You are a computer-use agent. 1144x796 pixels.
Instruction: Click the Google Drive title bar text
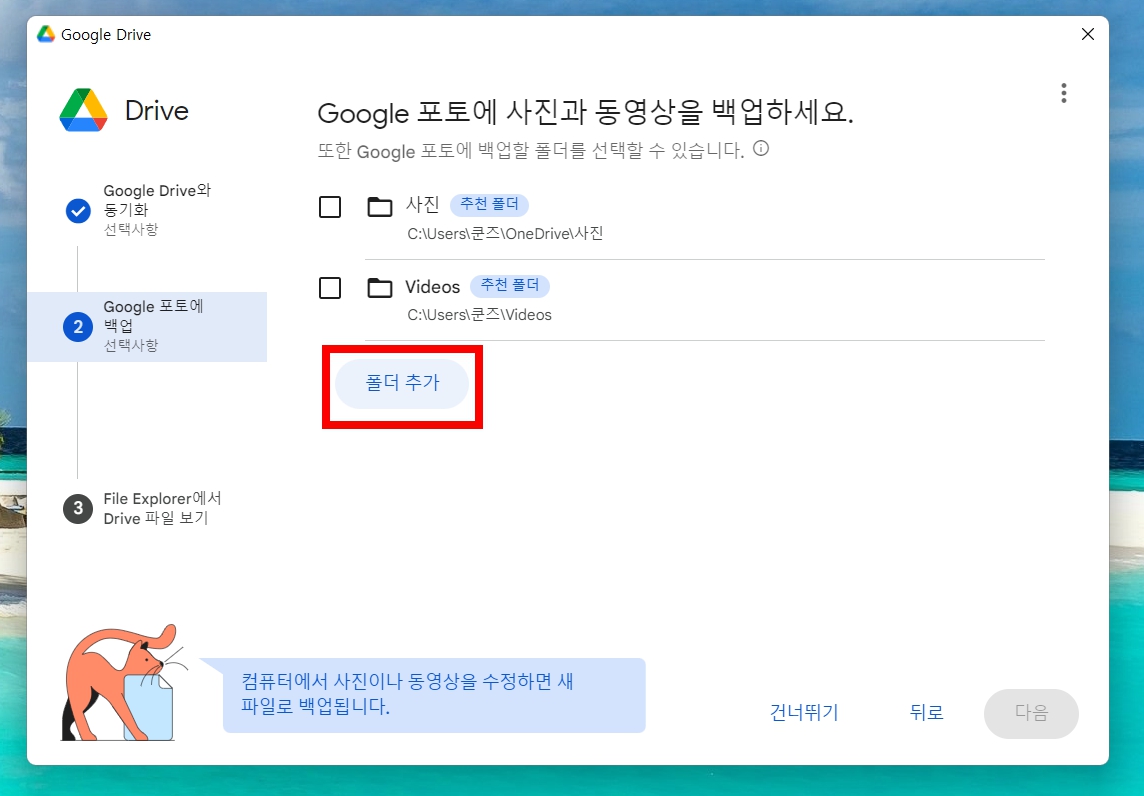click(106, 35)
